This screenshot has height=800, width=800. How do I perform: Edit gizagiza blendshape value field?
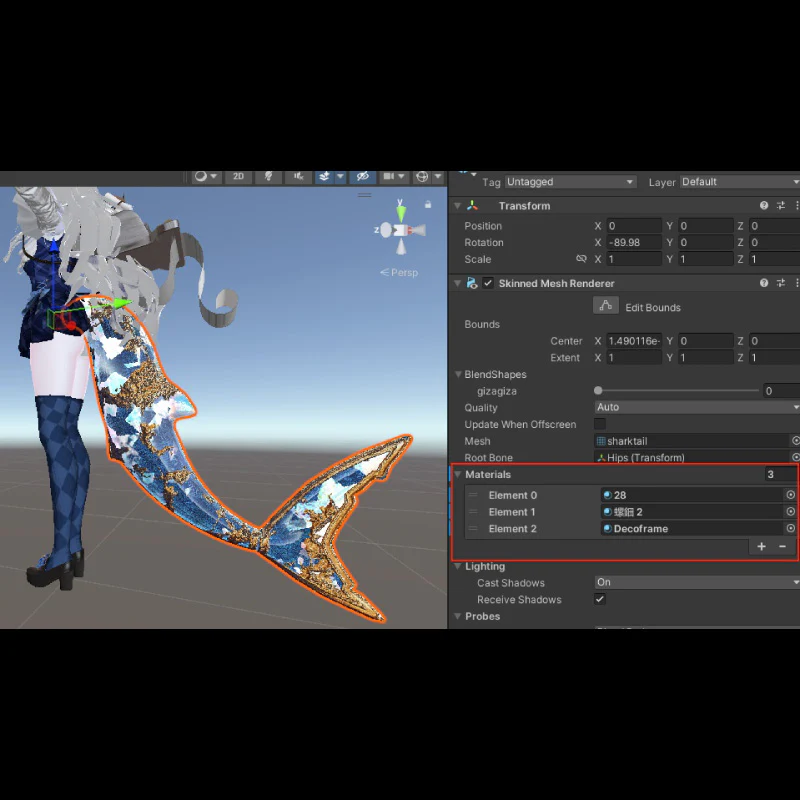(781, 391)
